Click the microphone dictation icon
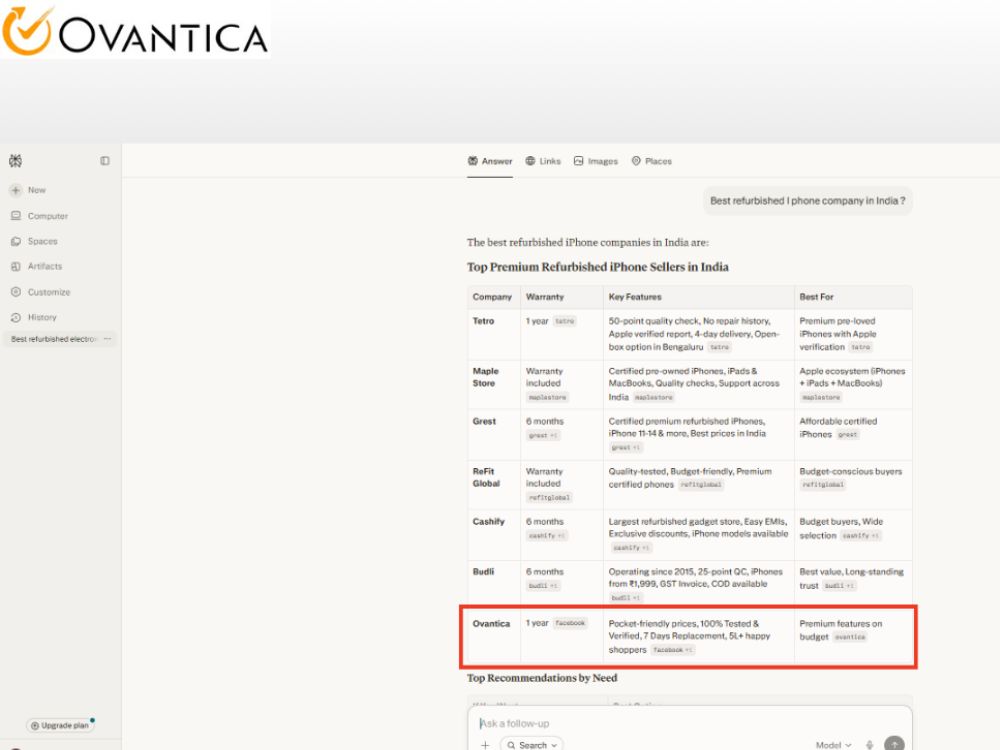 pos(869,745)
